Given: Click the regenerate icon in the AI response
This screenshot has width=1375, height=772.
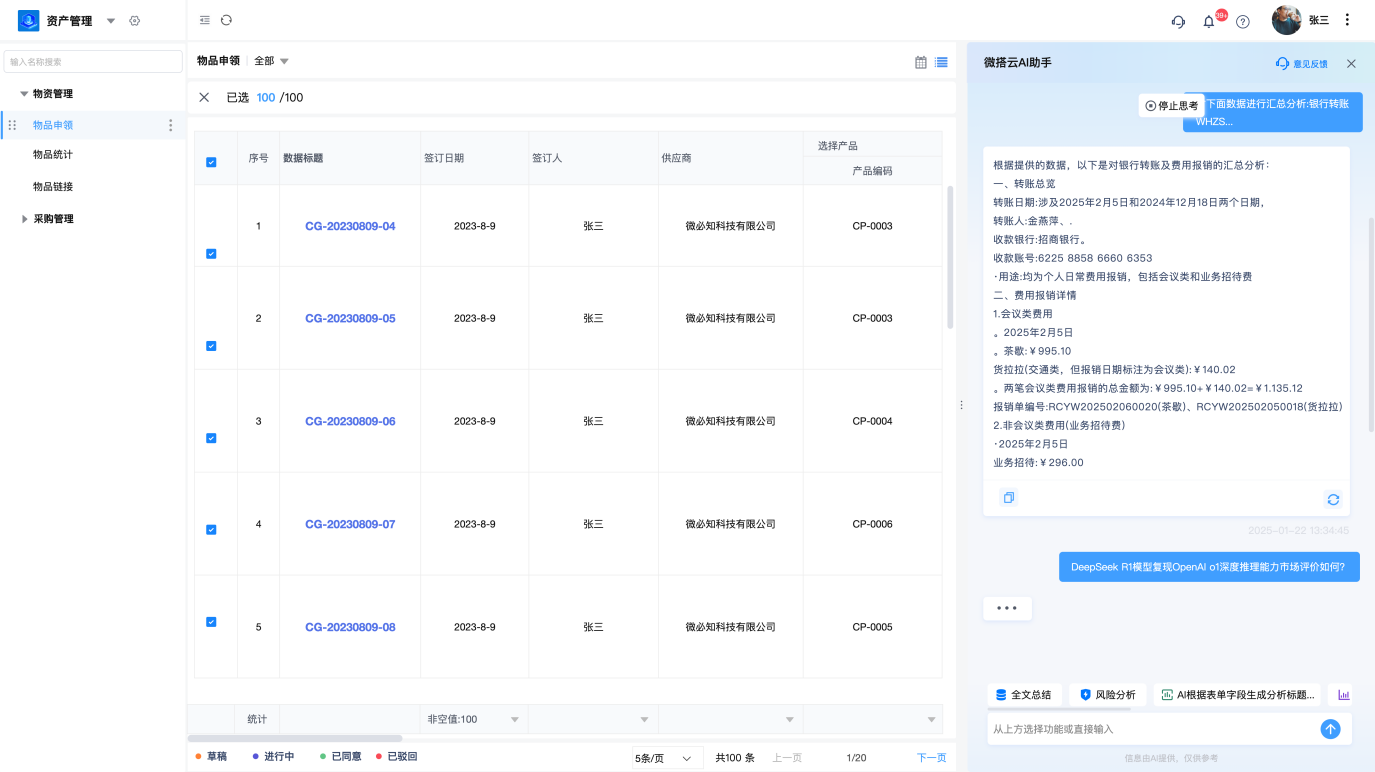Looking at the screenshot, I should pyautogui.click(x=1332, y=499).
